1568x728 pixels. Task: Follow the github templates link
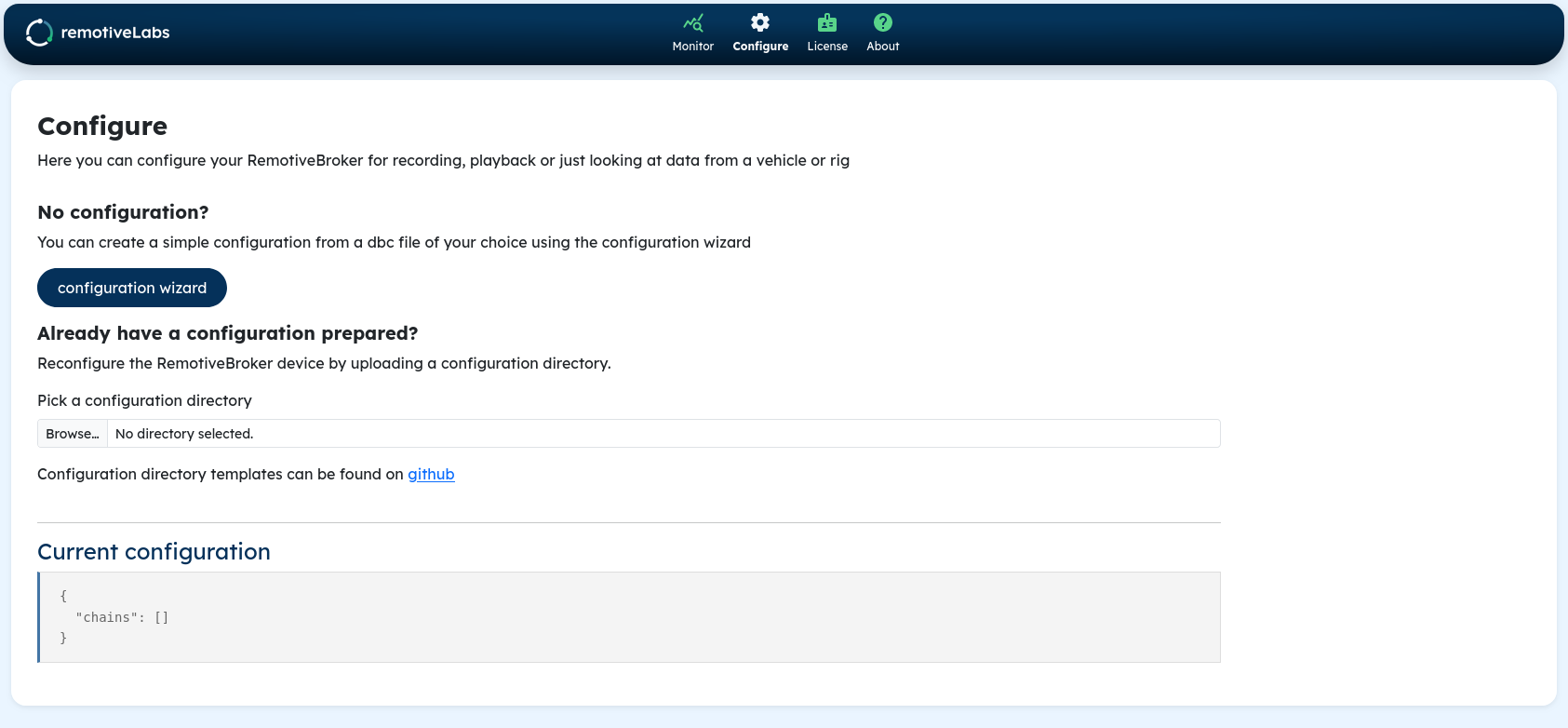point(431,474)
